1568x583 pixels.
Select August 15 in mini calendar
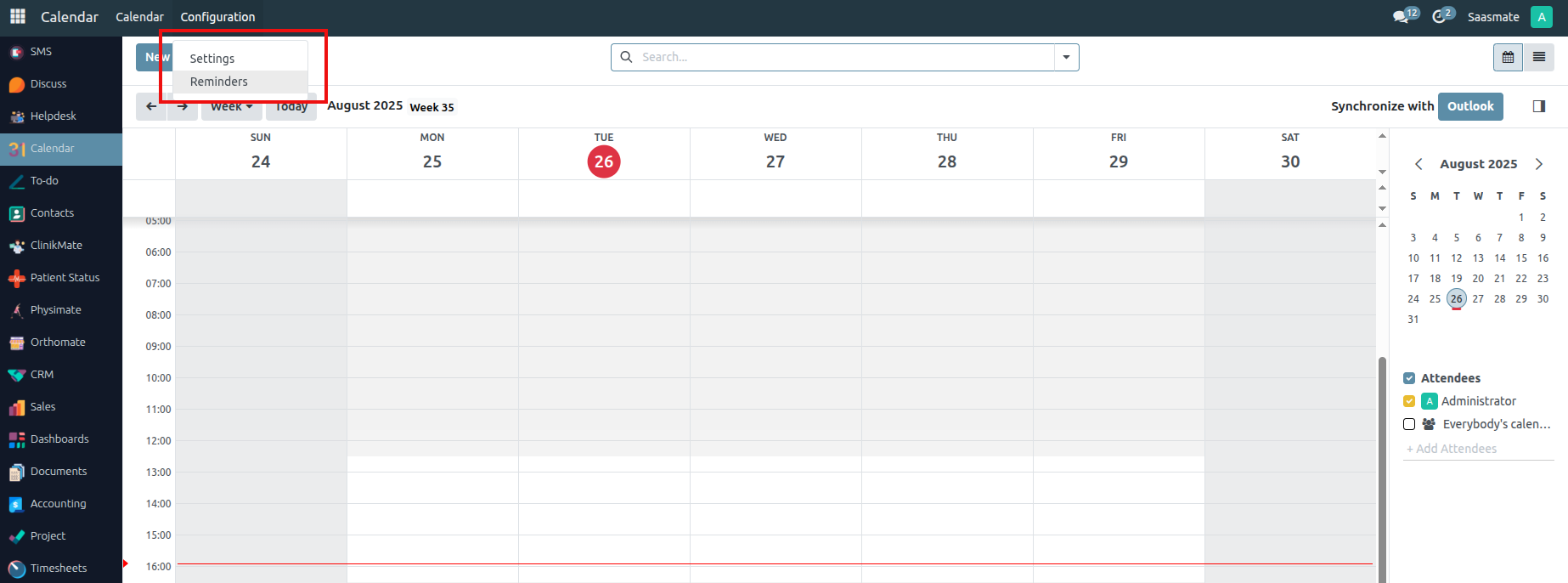(x=1521, y=258)
